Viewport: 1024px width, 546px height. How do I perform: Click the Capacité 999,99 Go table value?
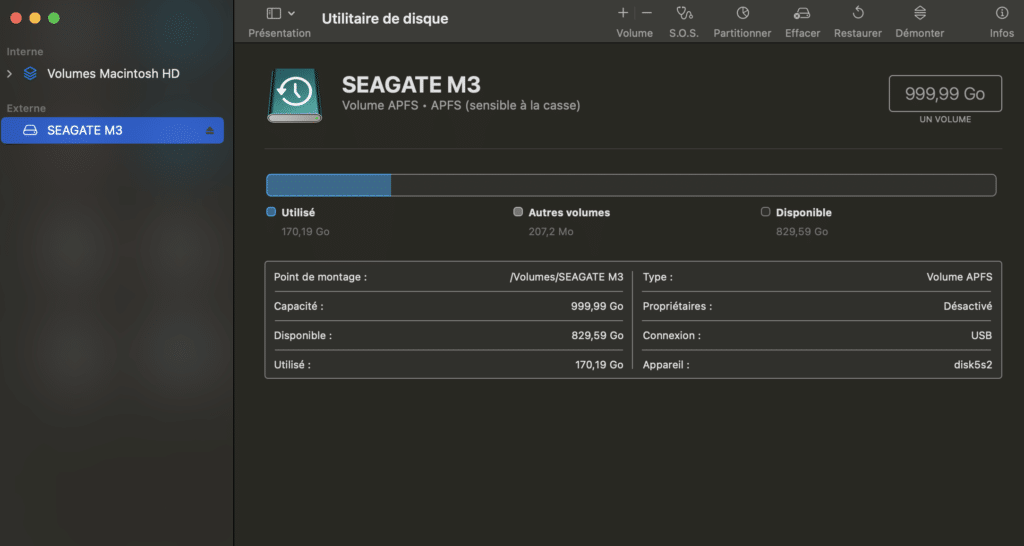(x=597, y=306)
